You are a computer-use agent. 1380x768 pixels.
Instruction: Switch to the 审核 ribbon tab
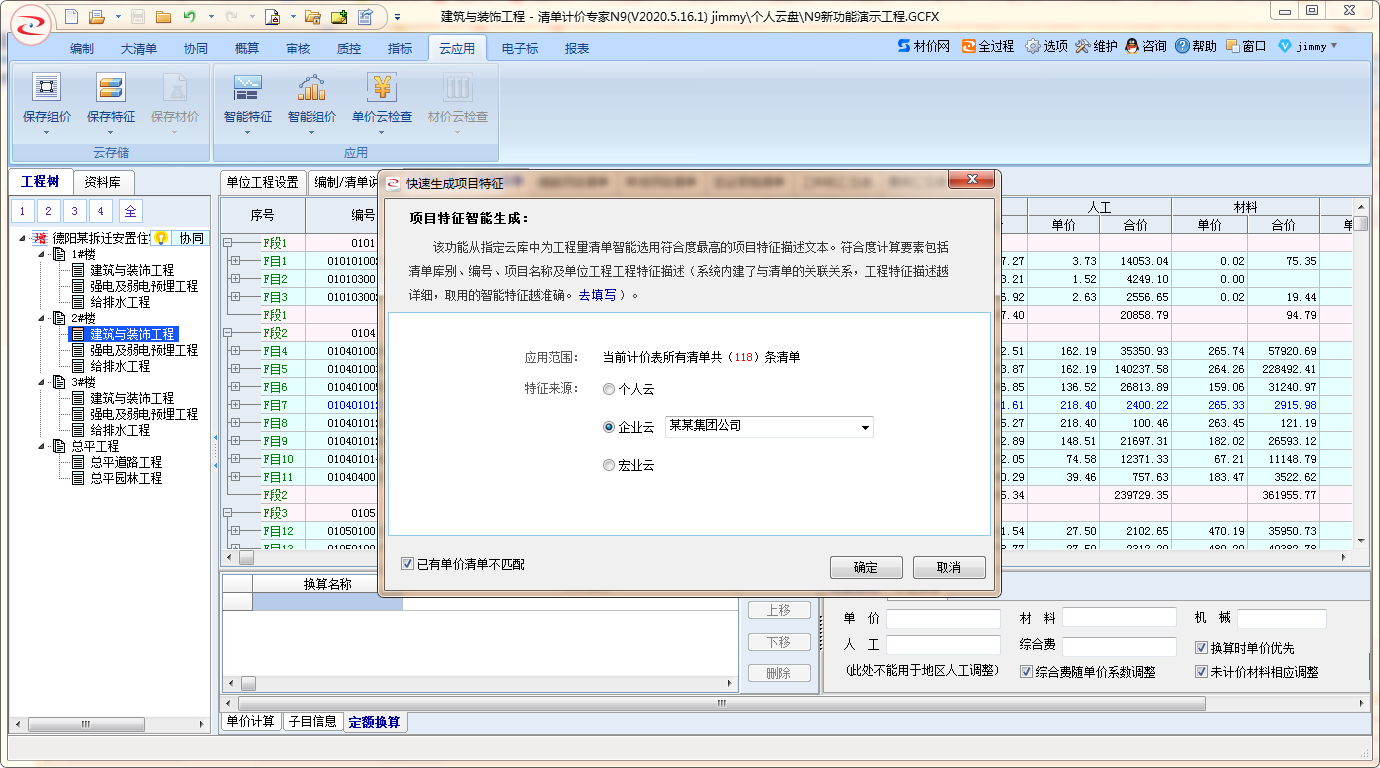click(x=298, y=48)
